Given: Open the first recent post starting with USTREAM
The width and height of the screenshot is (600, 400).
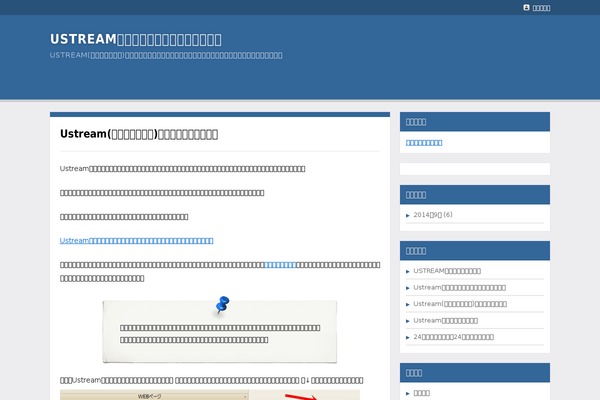Looking at the screenshot, I should pyautogui.click(x=447, y=271).
